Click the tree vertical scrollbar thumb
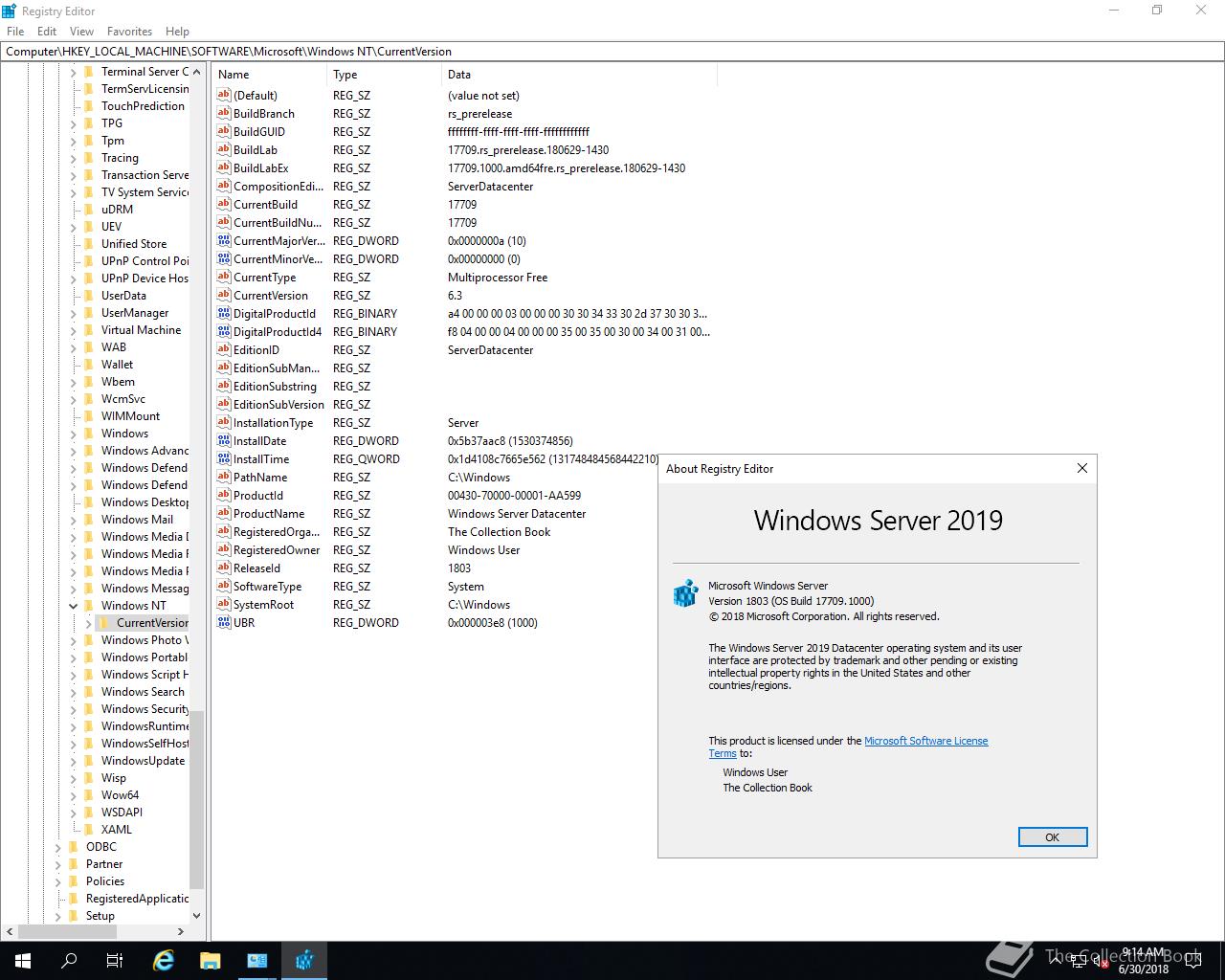 [196, 799]
